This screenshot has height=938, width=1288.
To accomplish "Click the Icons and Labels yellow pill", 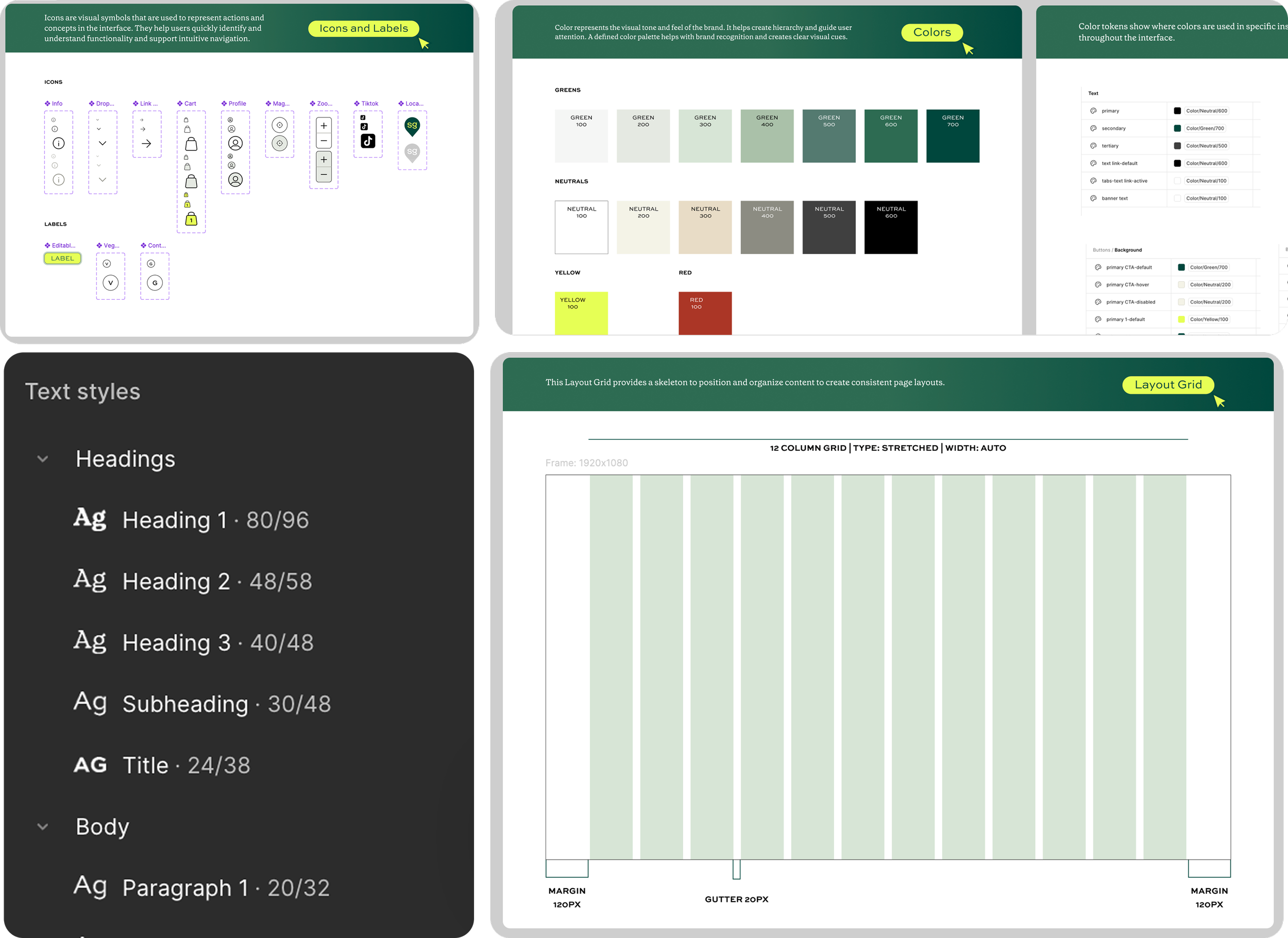I will (x=363, y=28).
